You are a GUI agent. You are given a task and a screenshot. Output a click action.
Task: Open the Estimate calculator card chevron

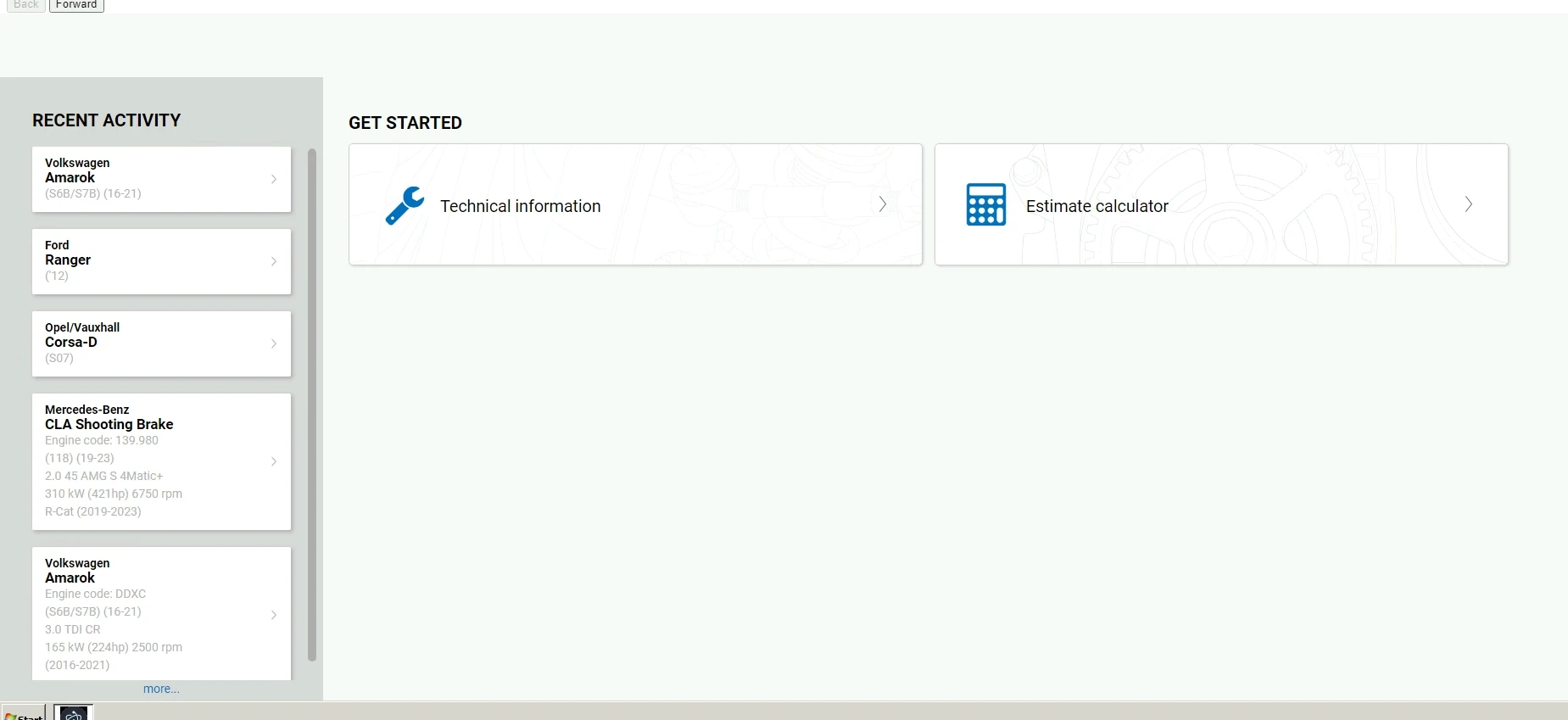click(x=1469, y=204)
